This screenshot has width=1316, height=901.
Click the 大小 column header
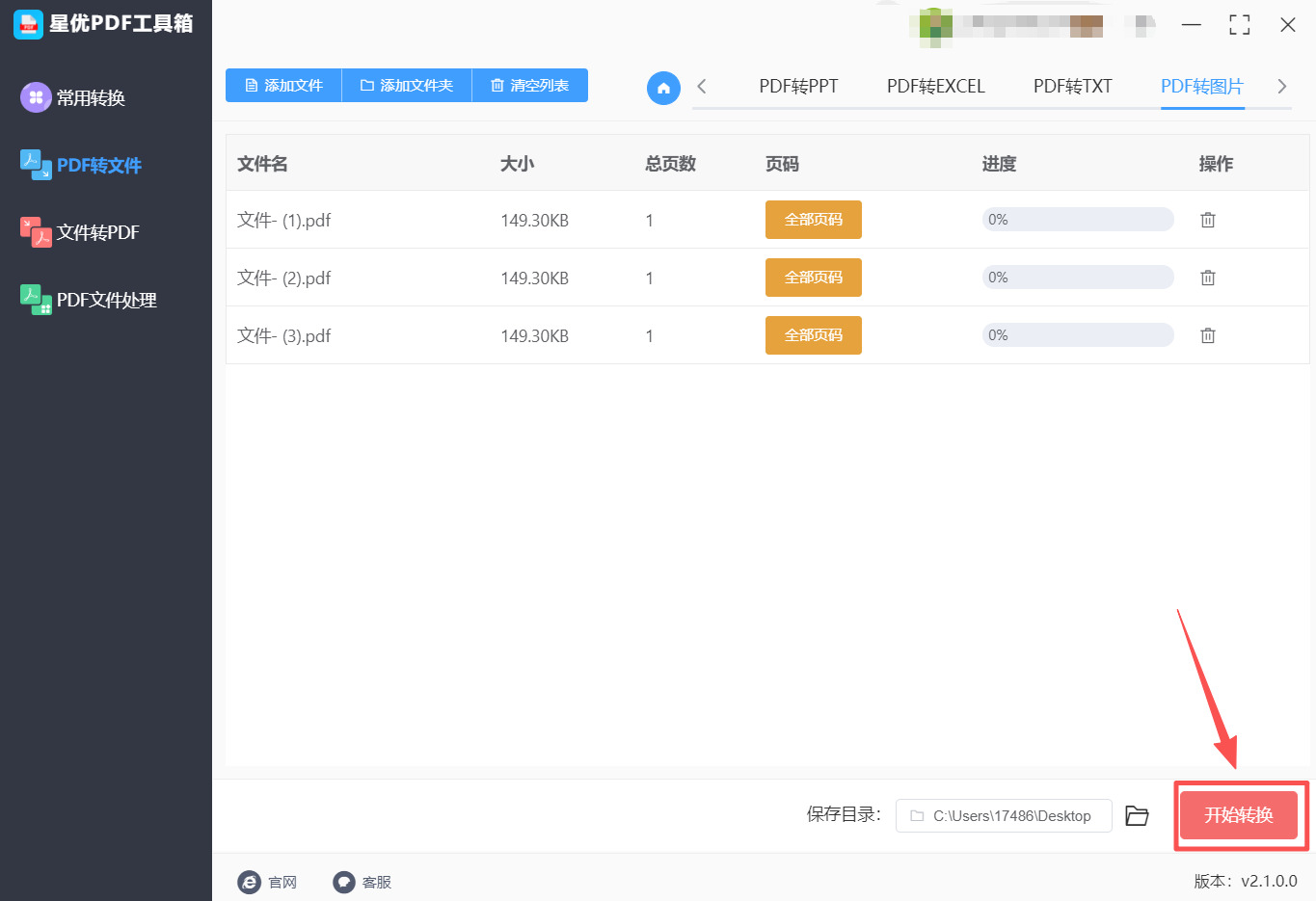(x=517, y=164)
